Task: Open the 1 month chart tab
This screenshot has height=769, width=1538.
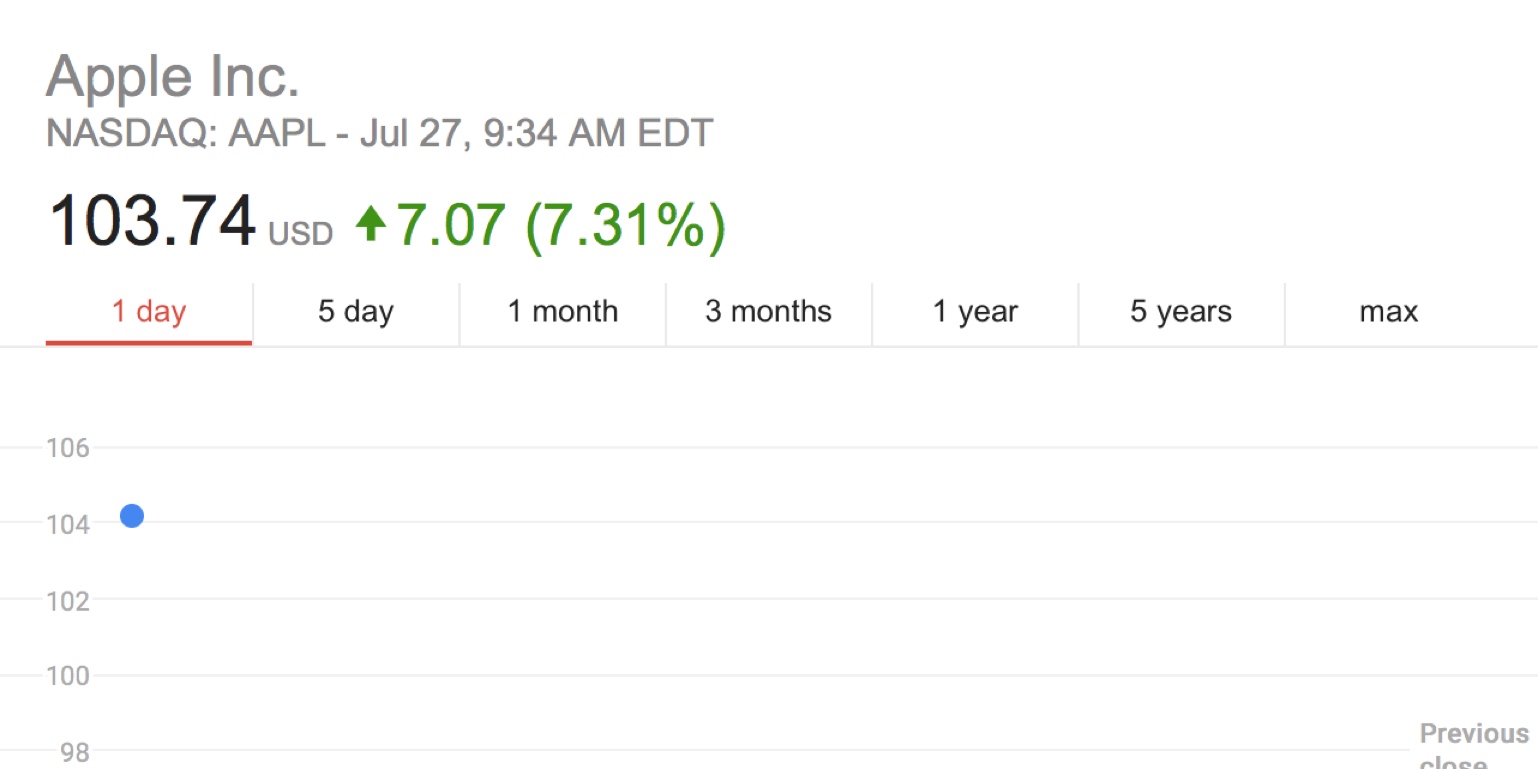Action: coord(563,312)
